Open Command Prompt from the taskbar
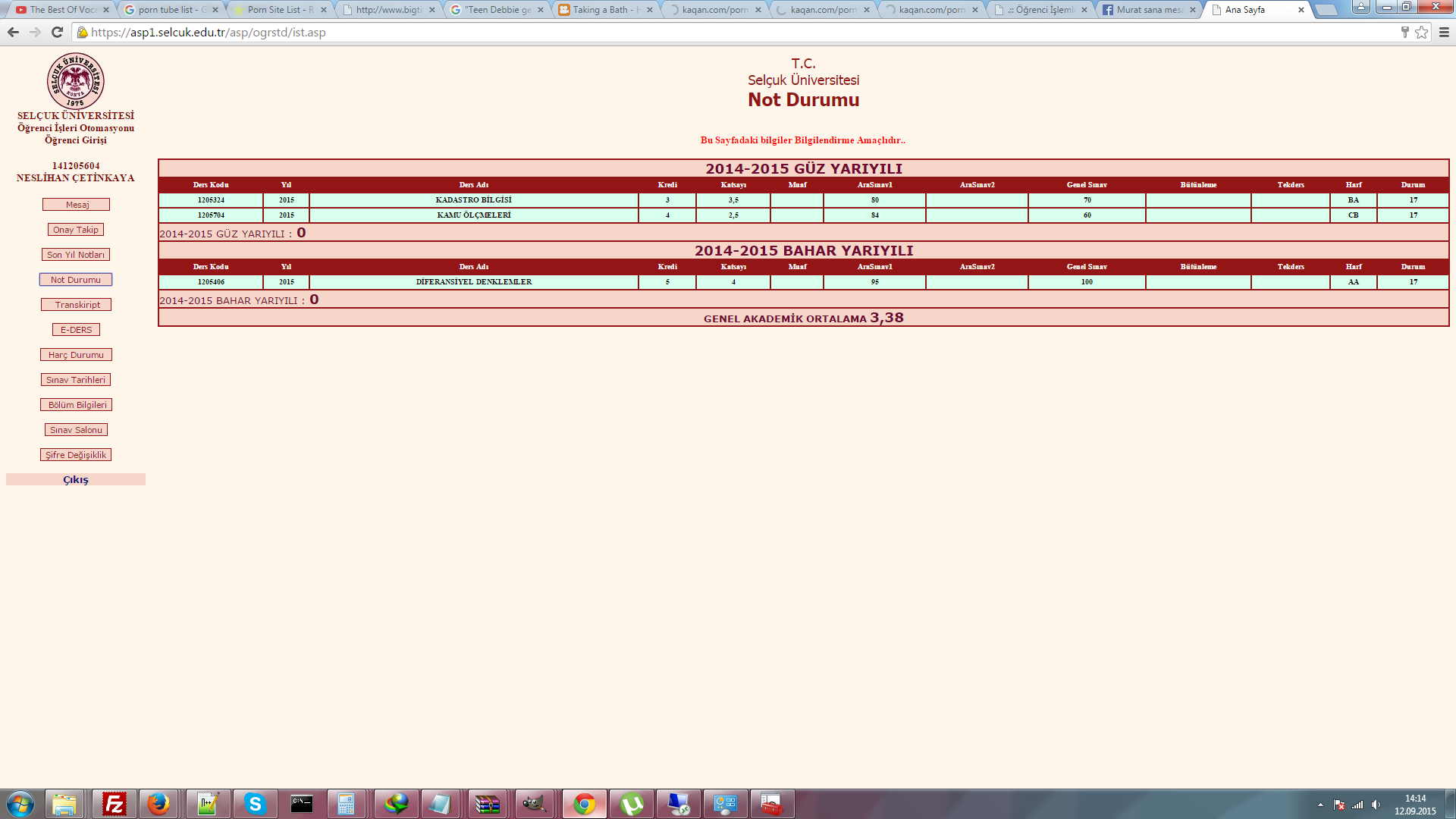1456x819 pixels. [x=302, y=804]
